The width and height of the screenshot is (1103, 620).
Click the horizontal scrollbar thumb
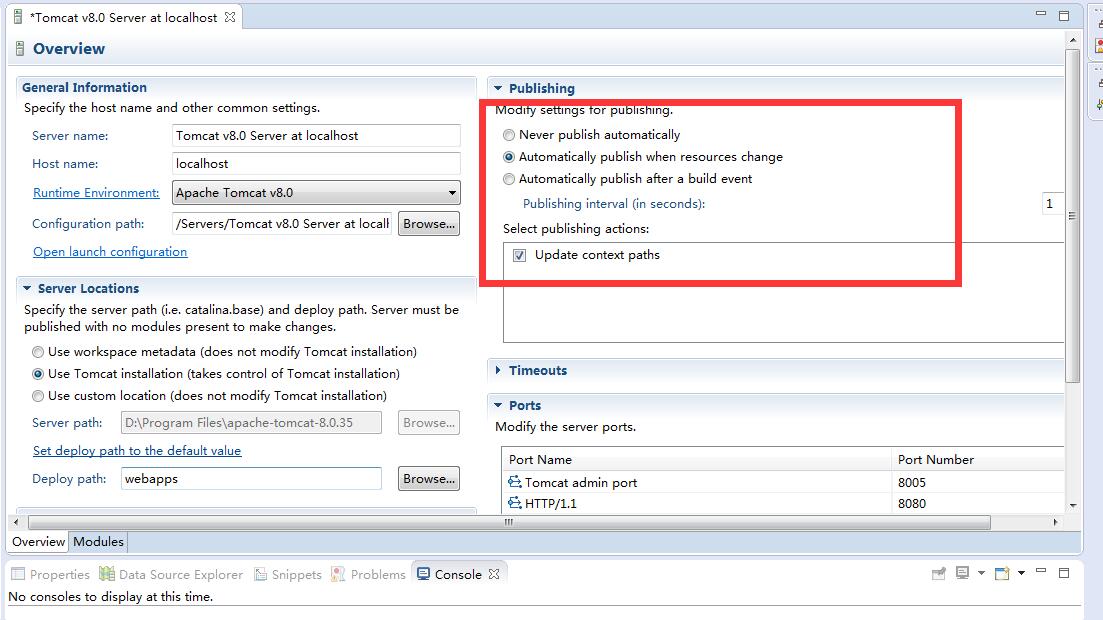pyautogui.click(x=509, y=522)
